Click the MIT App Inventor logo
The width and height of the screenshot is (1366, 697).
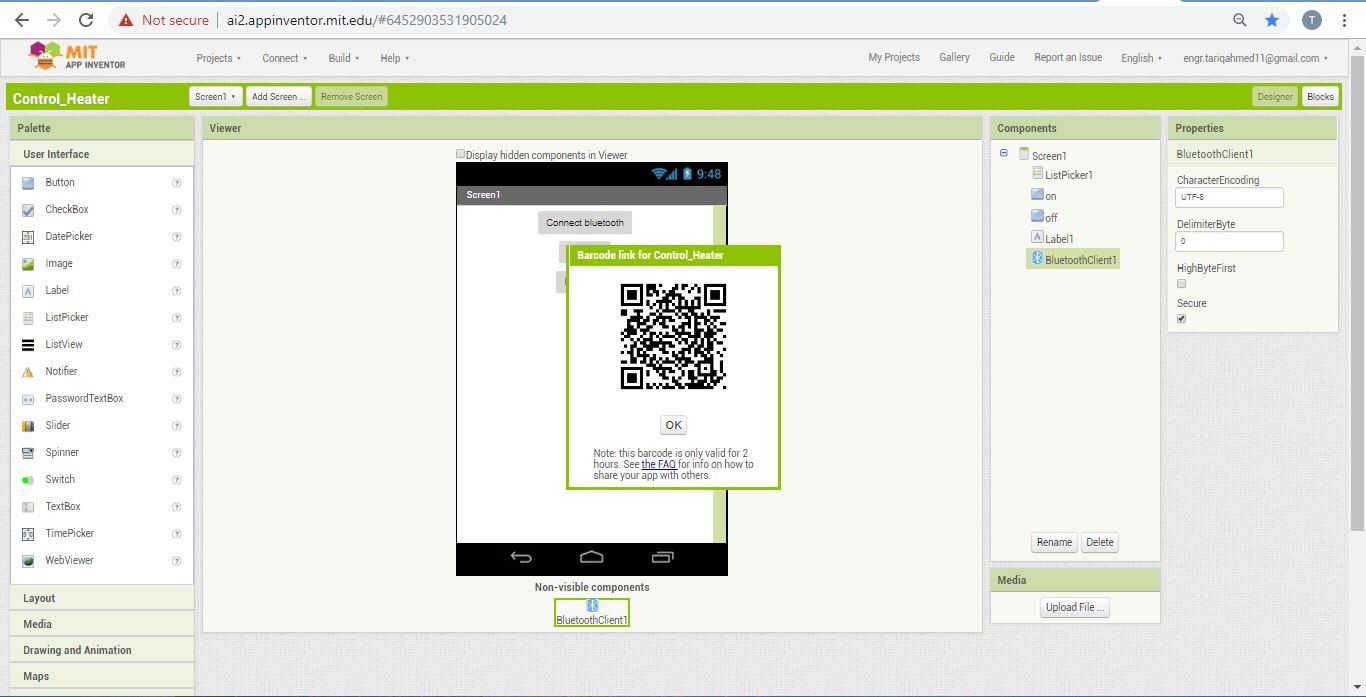click(x=77, y=57)
